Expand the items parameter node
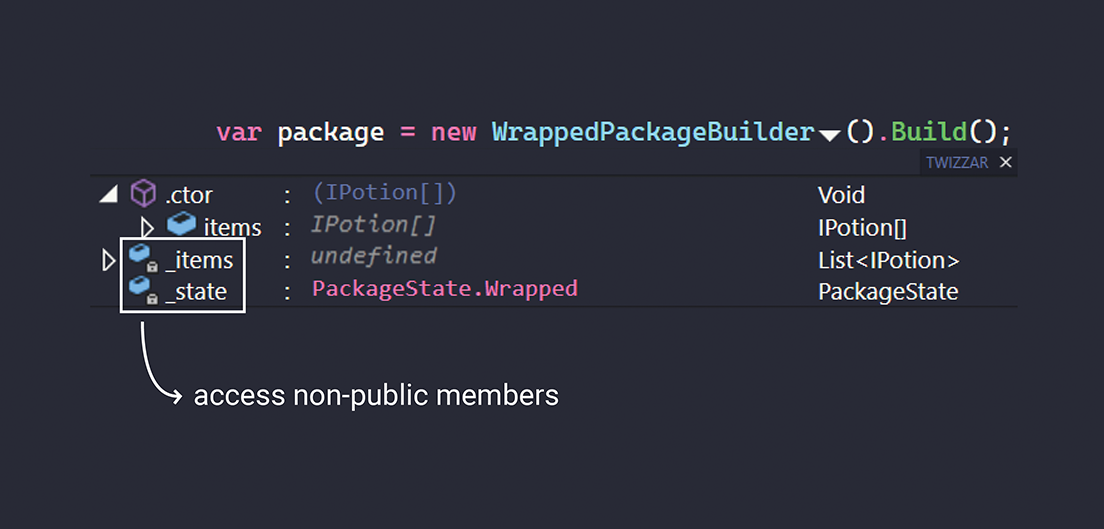Viewport: 1104px width, 529px height. tap(147, 228)
